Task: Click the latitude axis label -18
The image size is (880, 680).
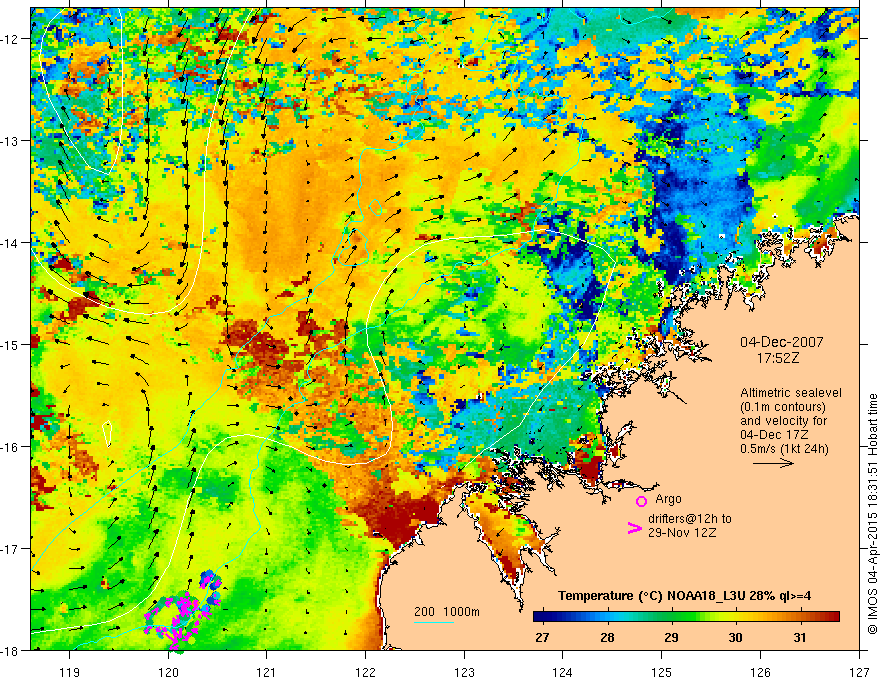Action: click(10, 650)
